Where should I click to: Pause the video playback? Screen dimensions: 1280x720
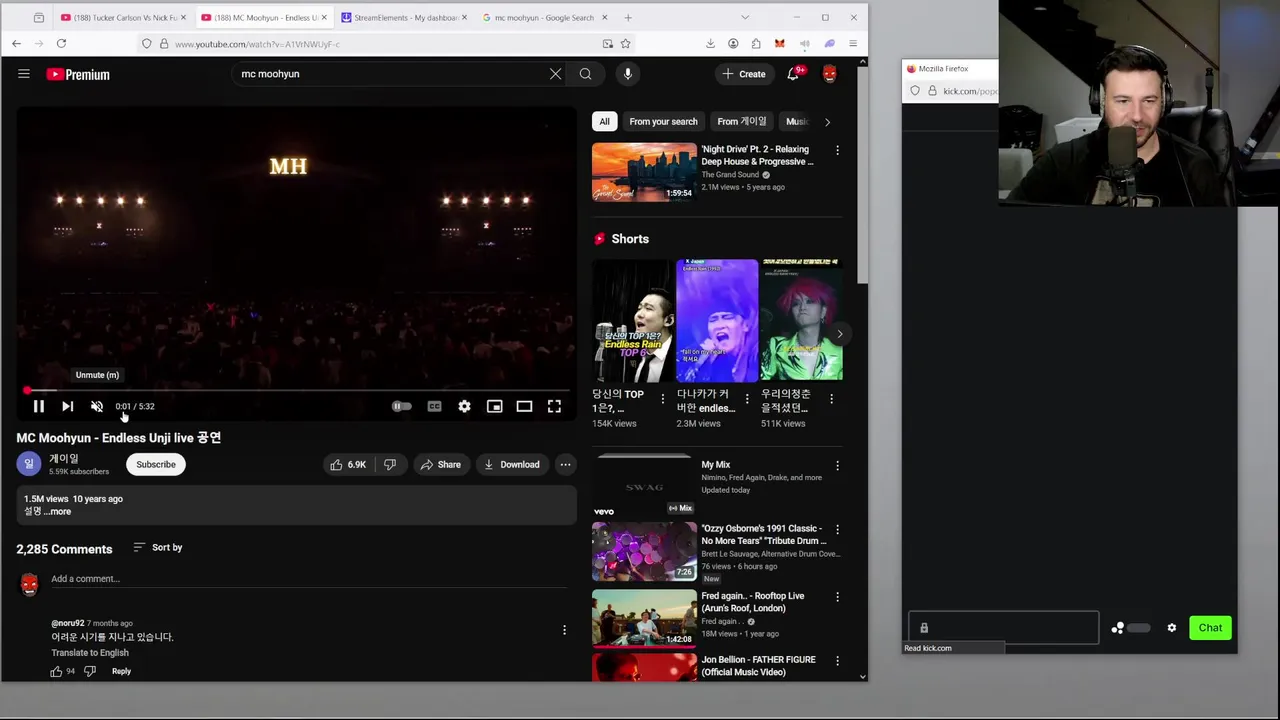pyautogui.click(x=38, y=406)
